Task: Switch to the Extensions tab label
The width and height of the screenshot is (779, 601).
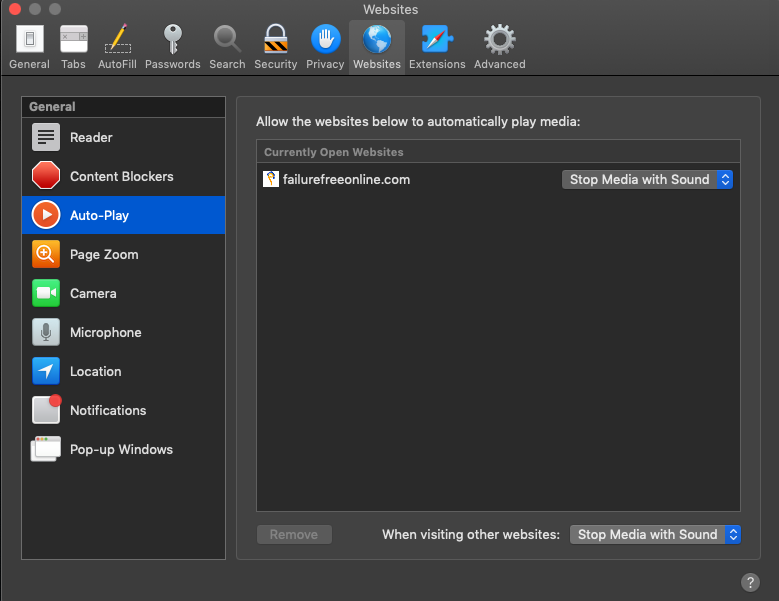Action: pos(437,64)
